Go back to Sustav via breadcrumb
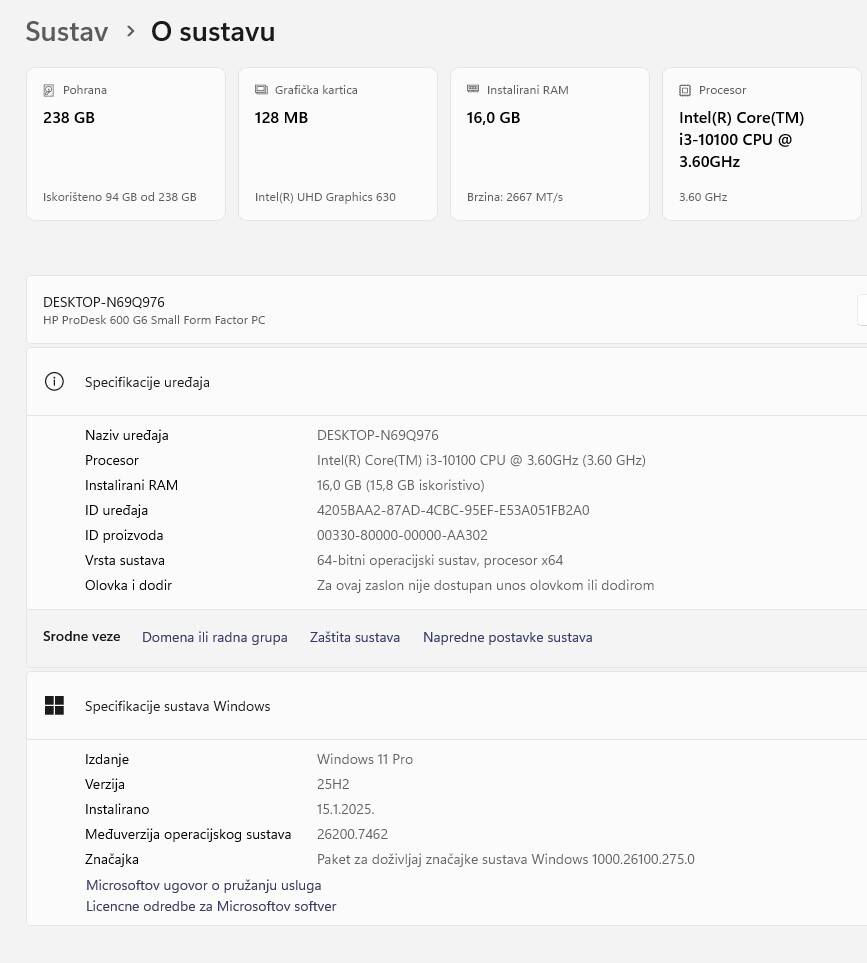The height and width of the screenshot is (963, 867). tap(66, 32)
